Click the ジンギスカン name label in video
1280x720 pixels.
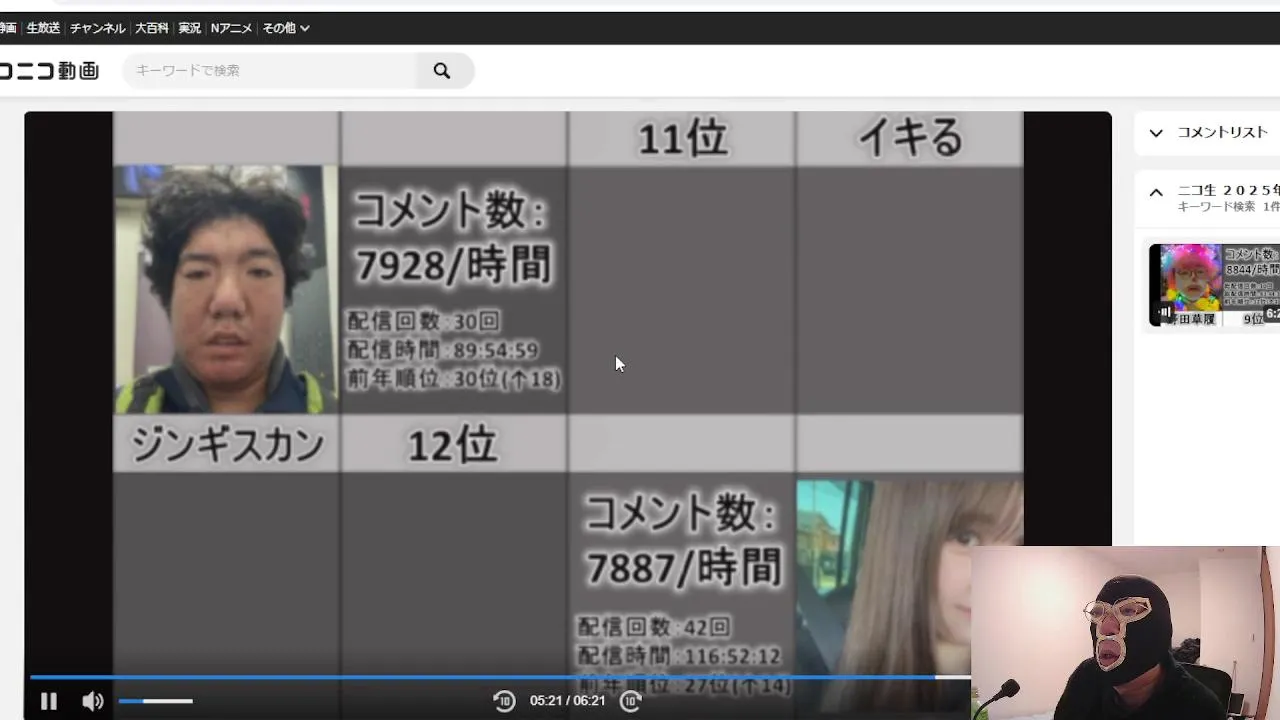point(227,445)
